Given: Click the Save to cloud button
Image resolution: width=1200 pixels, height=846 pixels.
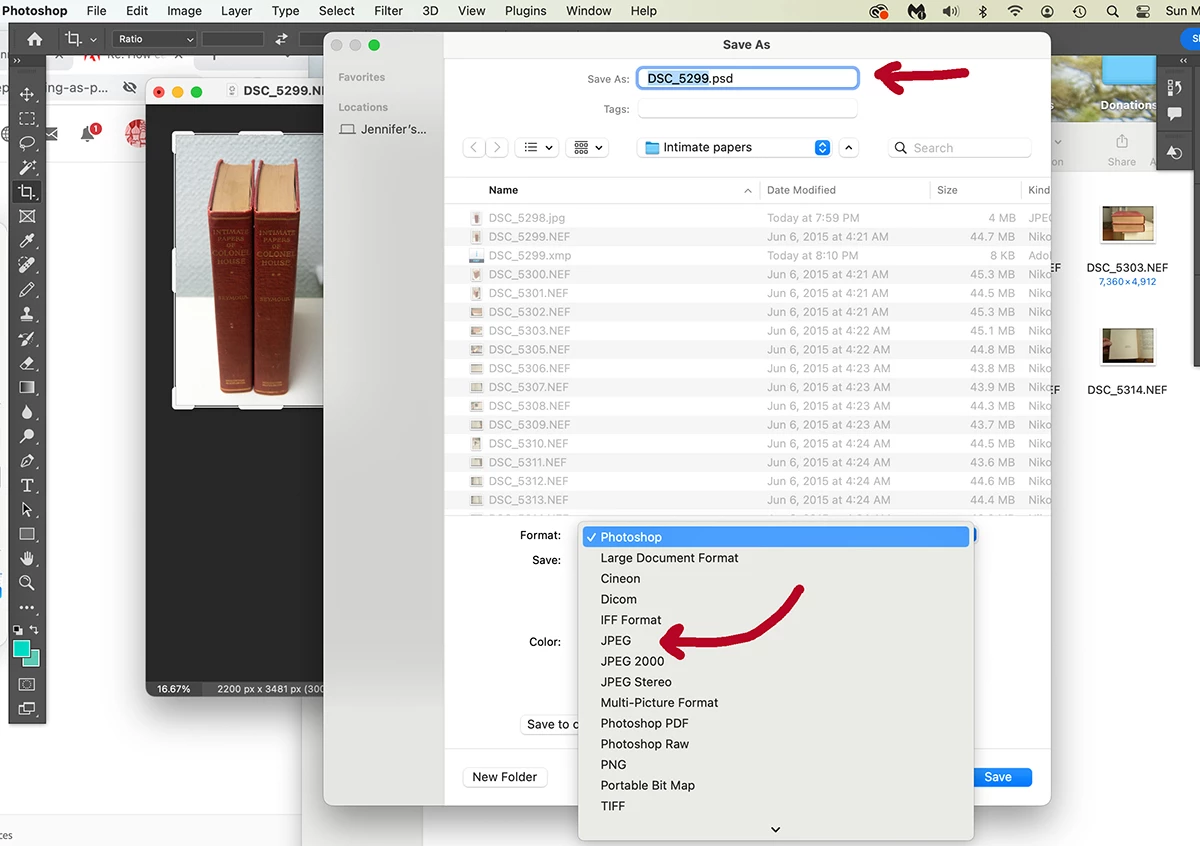Looking at the screenshot, I should click(x=551, y=724).
